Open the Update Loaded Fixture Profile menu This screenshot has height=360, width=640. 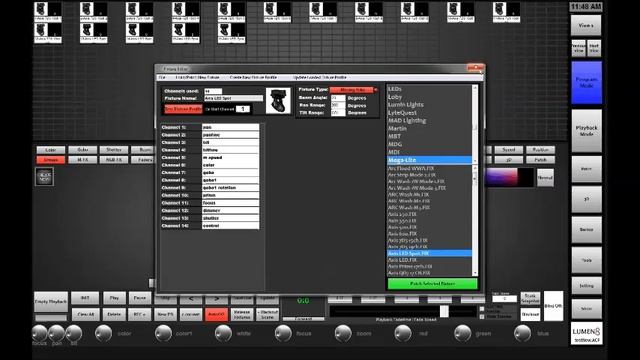(x=320, y=77)
